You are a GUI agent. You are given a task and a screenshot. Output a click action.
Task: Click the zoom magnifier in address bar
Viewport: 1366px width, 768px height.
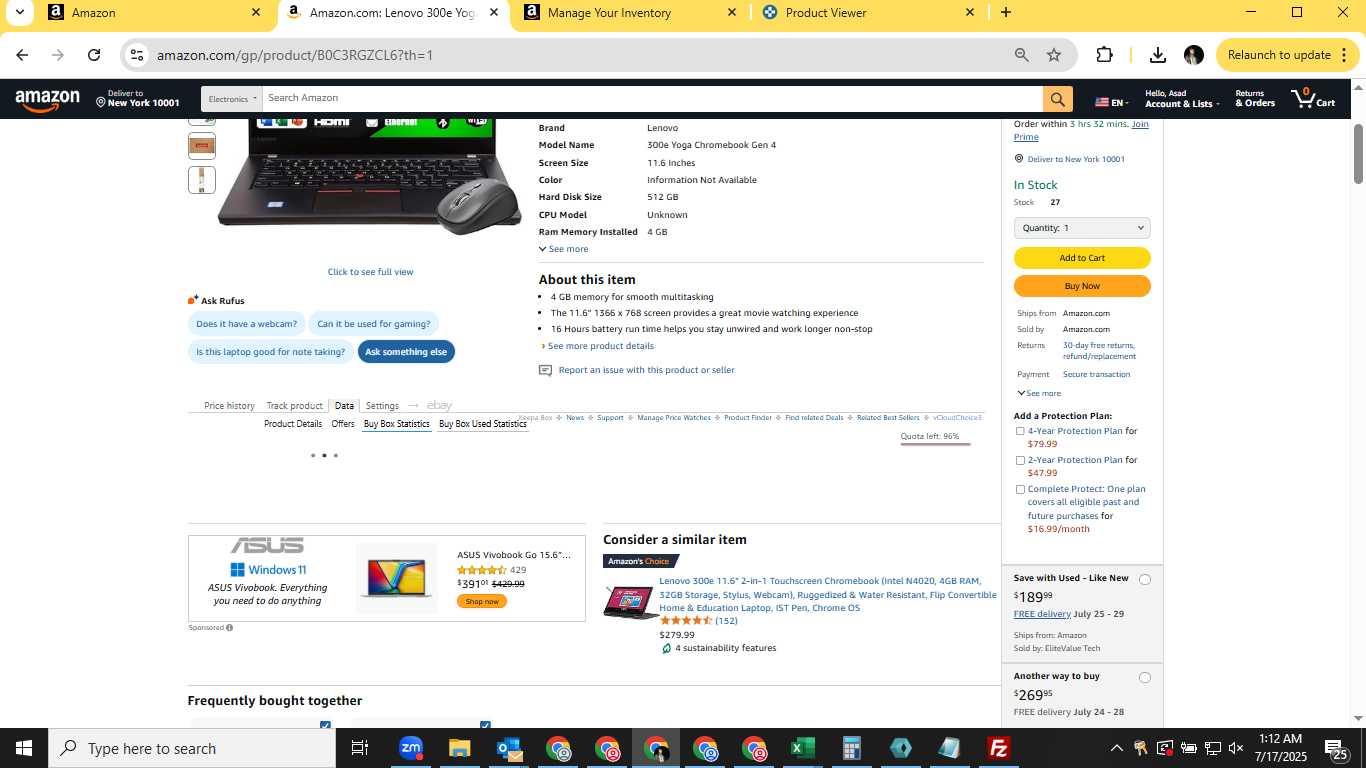tap(1021, 55)
